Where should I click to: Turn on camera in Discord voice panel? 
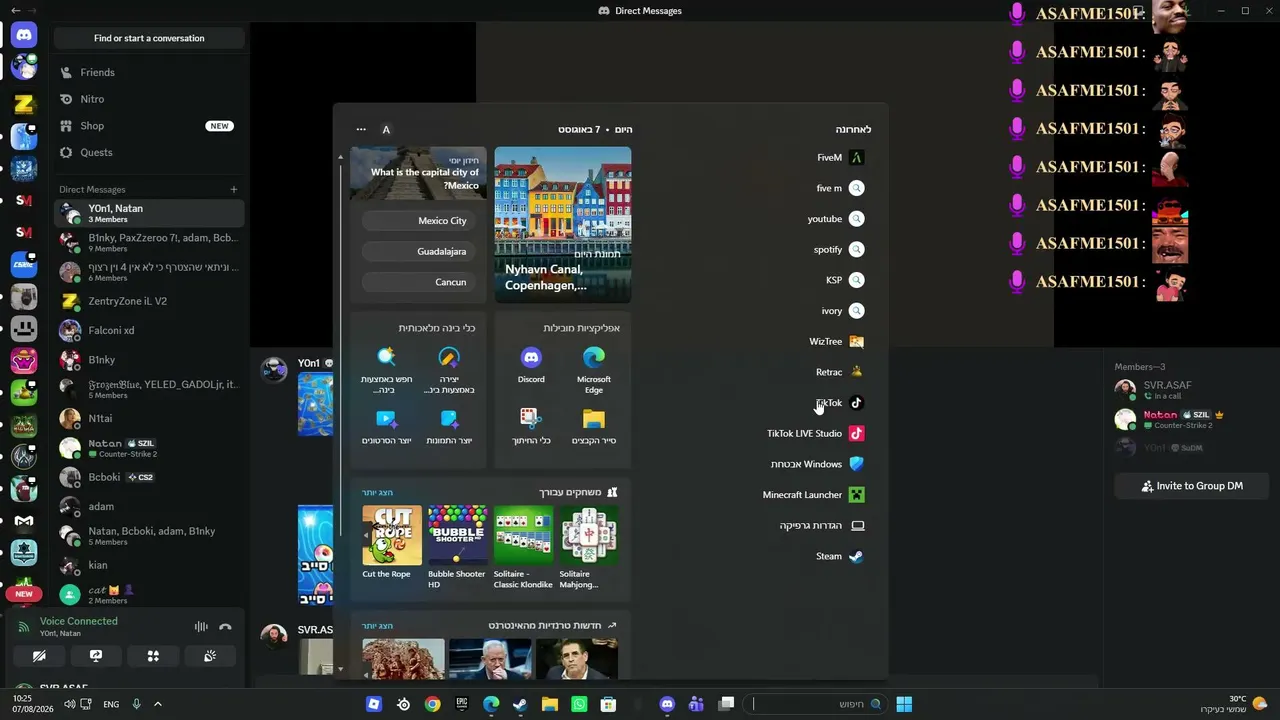[x=39, y=656]
